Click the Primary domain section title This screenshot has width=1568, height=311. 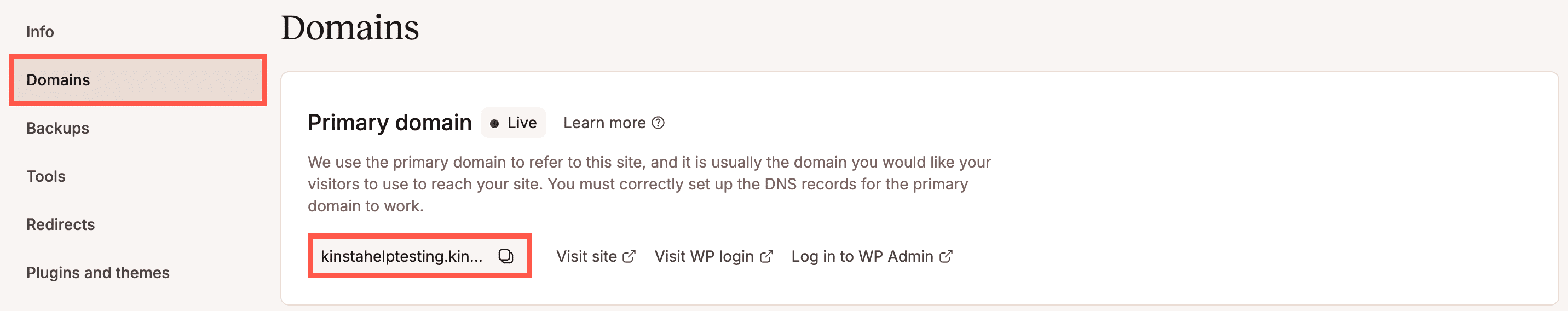(x=390, y=123)
